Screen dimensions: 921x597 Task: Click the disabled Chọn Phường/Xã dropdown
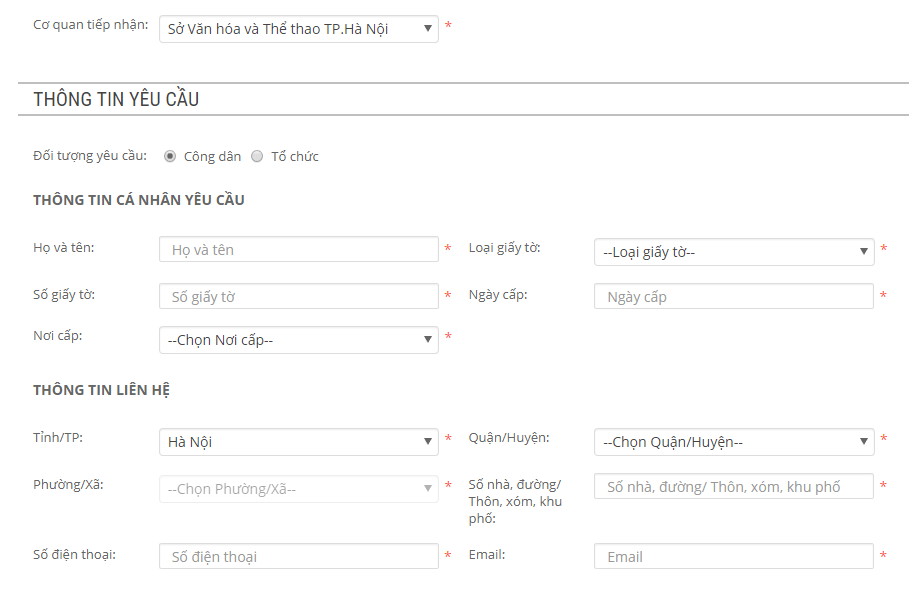point(298,489)
